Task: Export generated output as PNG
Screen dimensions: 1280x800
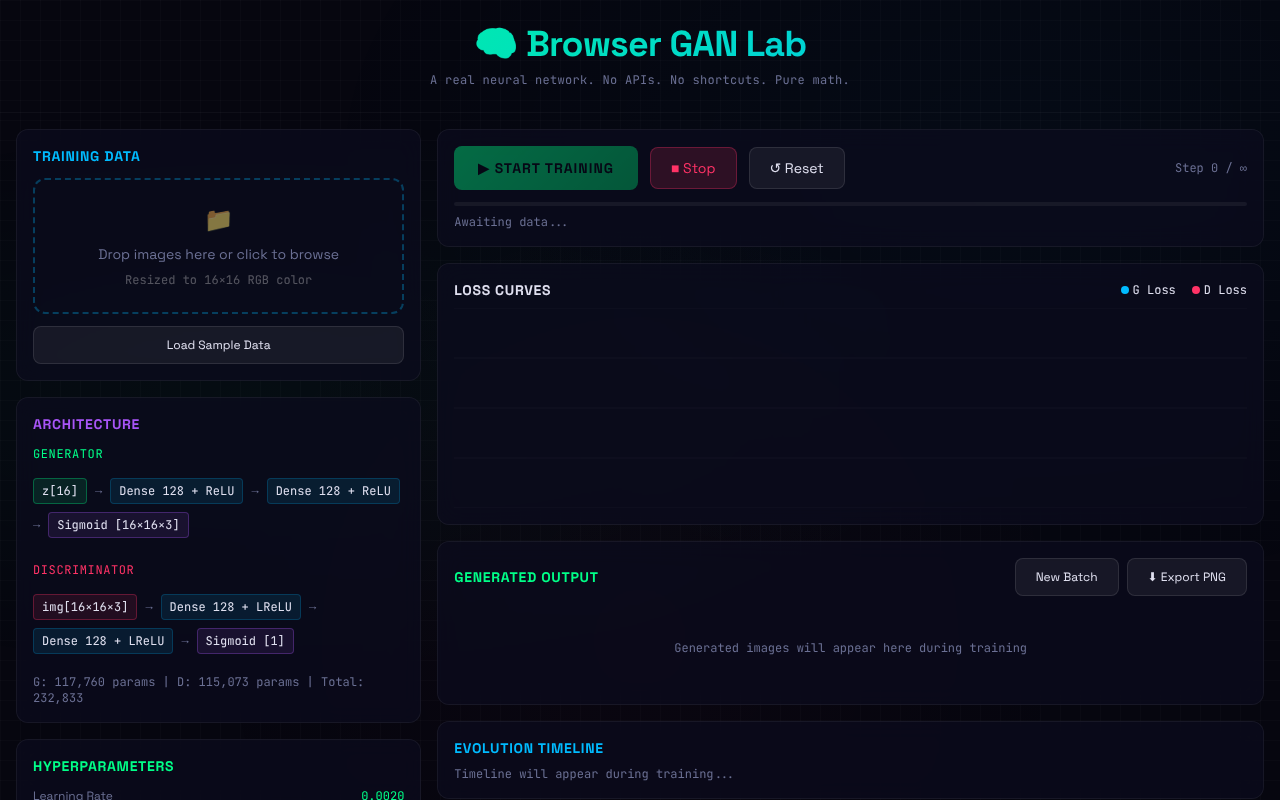Action: (1186, 577)
